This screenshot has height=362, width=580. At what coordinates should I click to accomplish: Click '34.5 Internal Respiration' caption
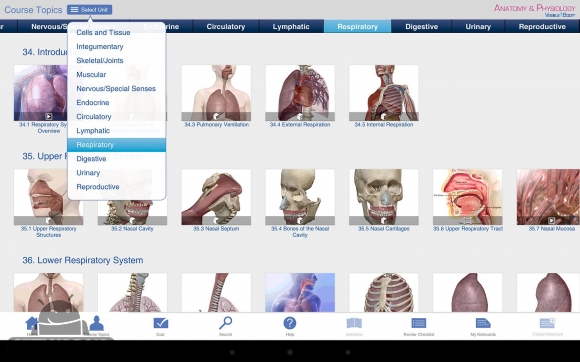coord(384,125)
